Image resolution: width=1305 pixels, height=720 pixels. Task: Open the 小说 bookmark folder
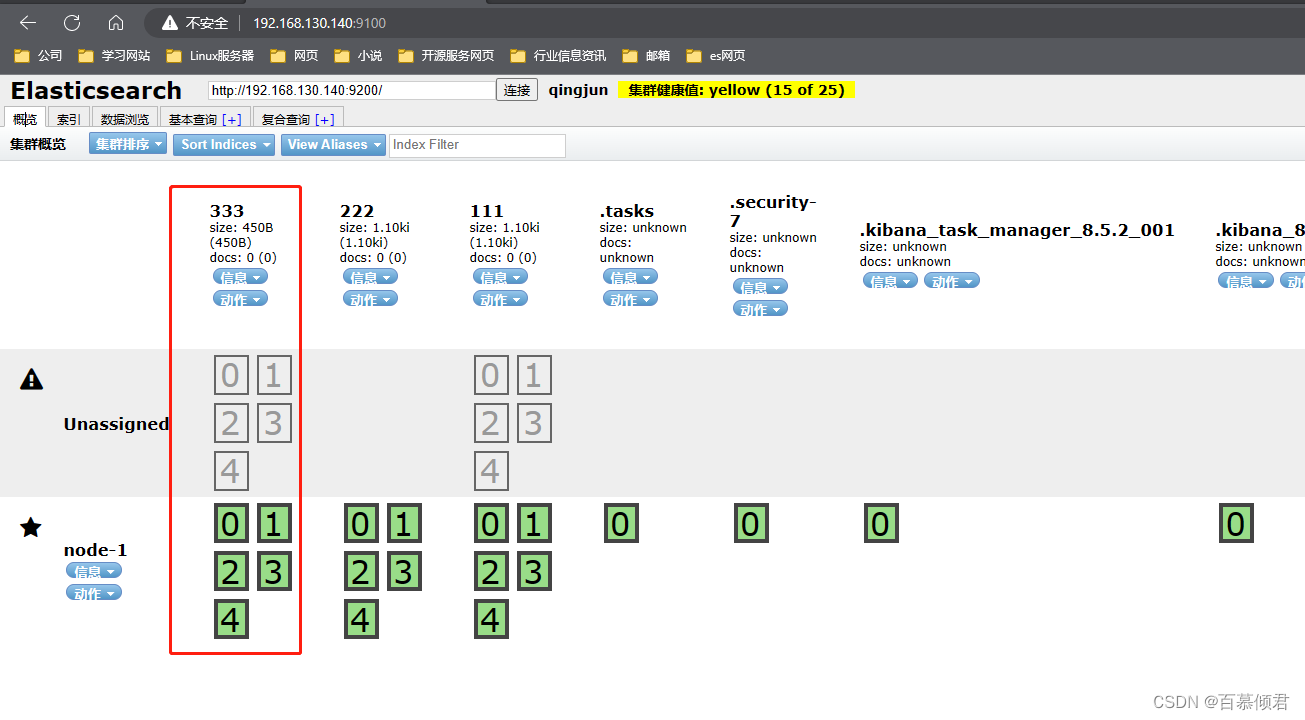pyautogui.click(x=358, y=56)
